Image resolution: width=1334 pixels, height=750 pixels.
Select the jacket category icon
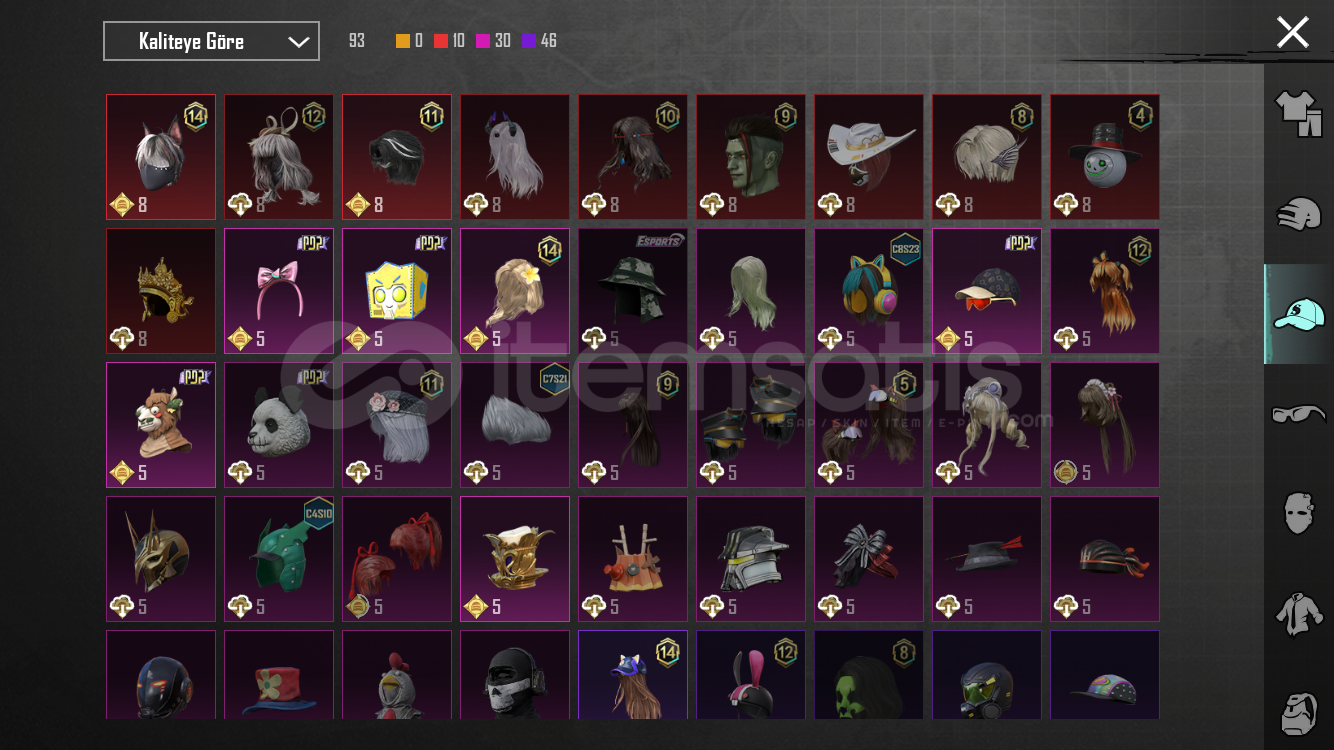click(x=1298, y=612)
